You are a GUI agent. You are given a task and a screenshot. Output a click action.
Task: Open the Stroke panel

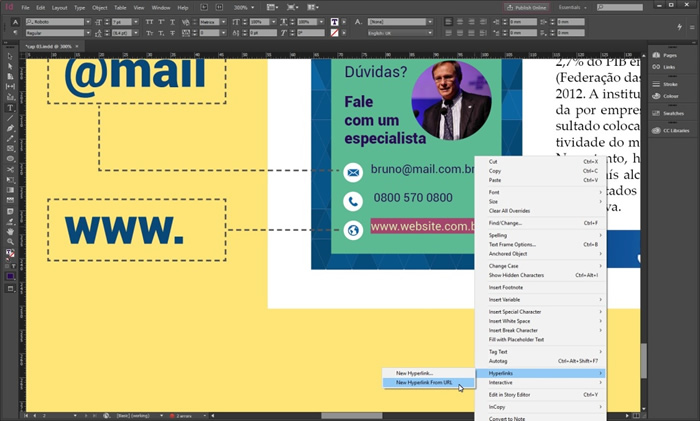668,84
